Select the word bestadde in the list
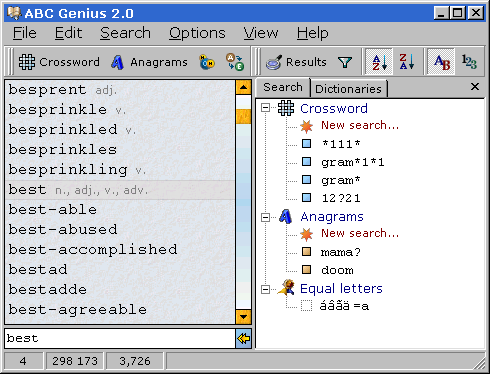 (47, 290)
